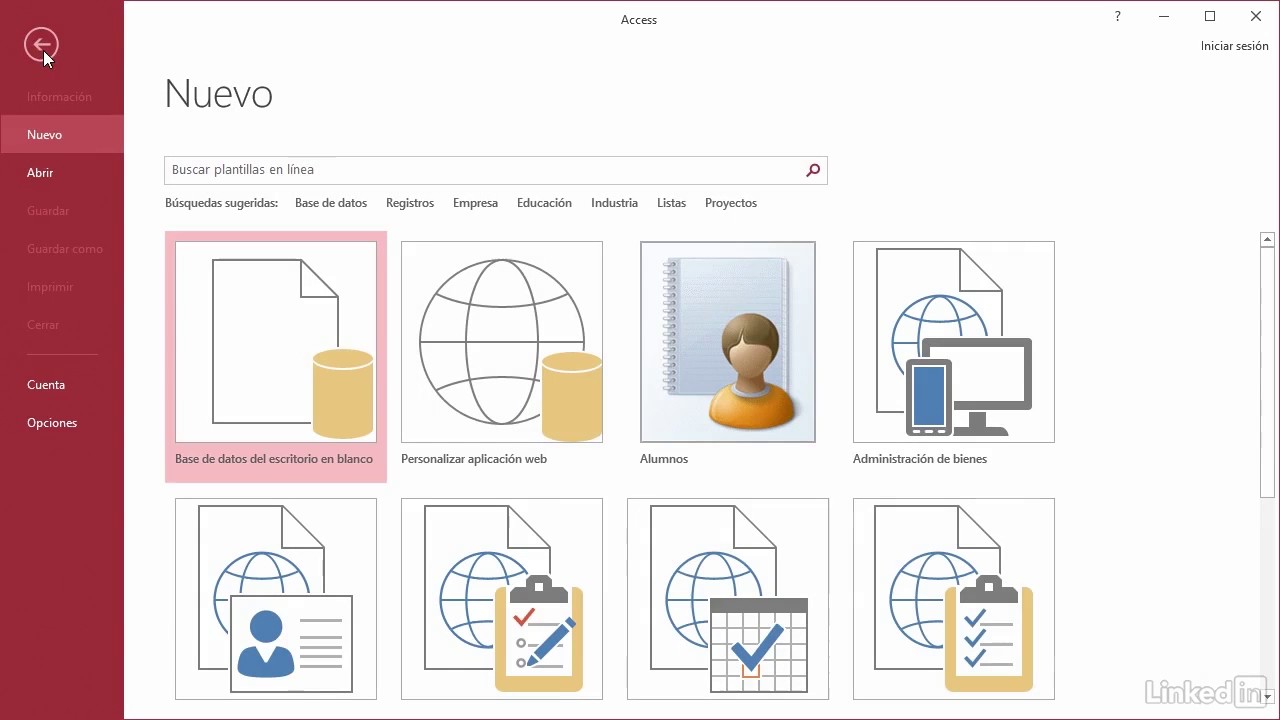Click the Imprimir sidebar entry

(62, 287)
